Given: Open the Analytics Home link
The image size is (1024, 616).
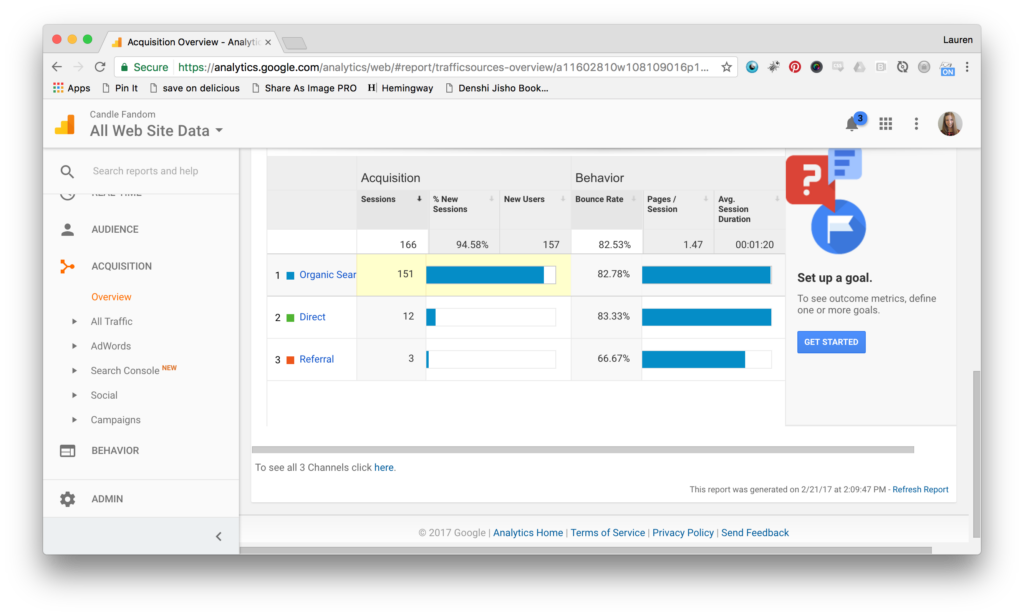Looking at the screenshot, I should [x=528, y=533].
